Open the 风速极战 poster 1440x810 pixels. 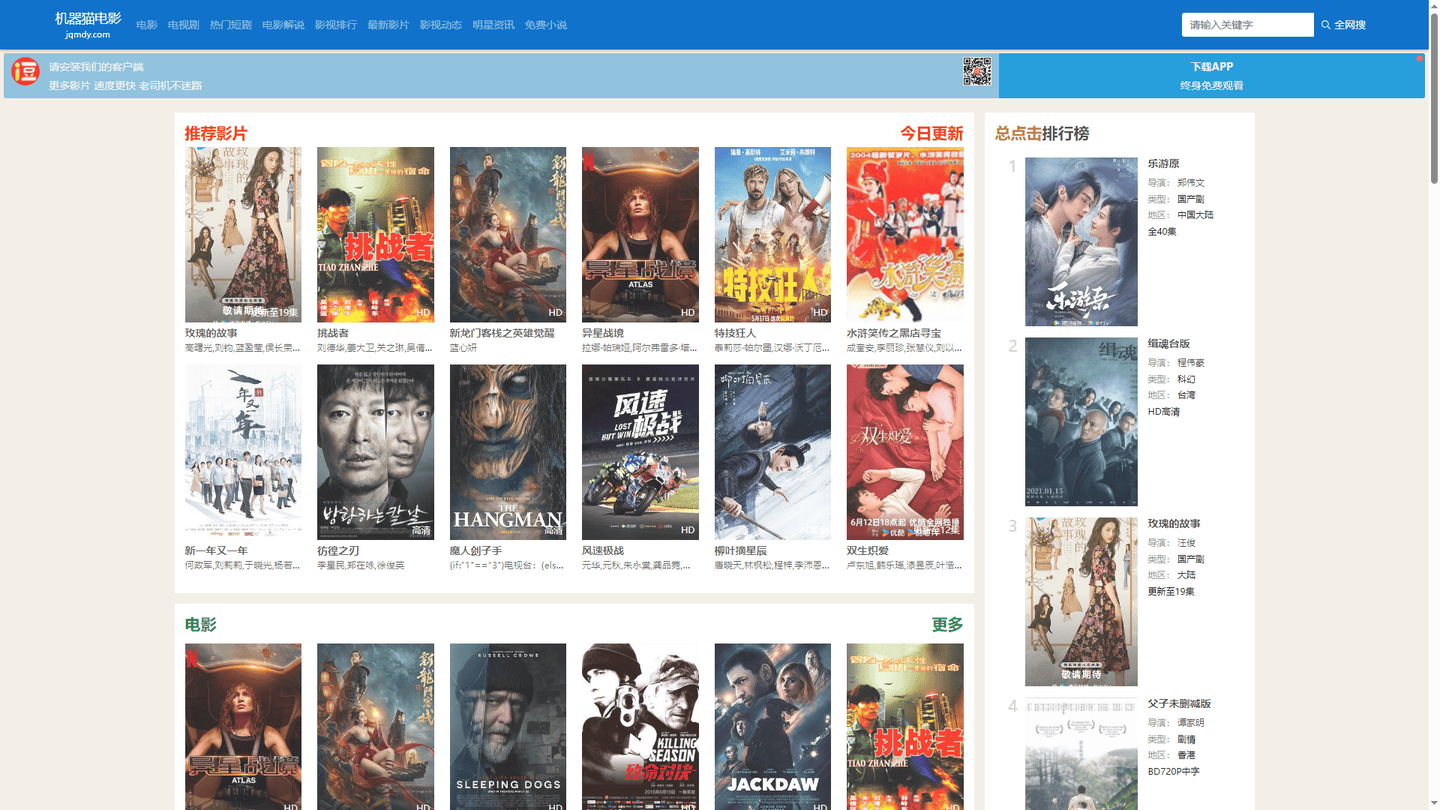coord(640,452)
